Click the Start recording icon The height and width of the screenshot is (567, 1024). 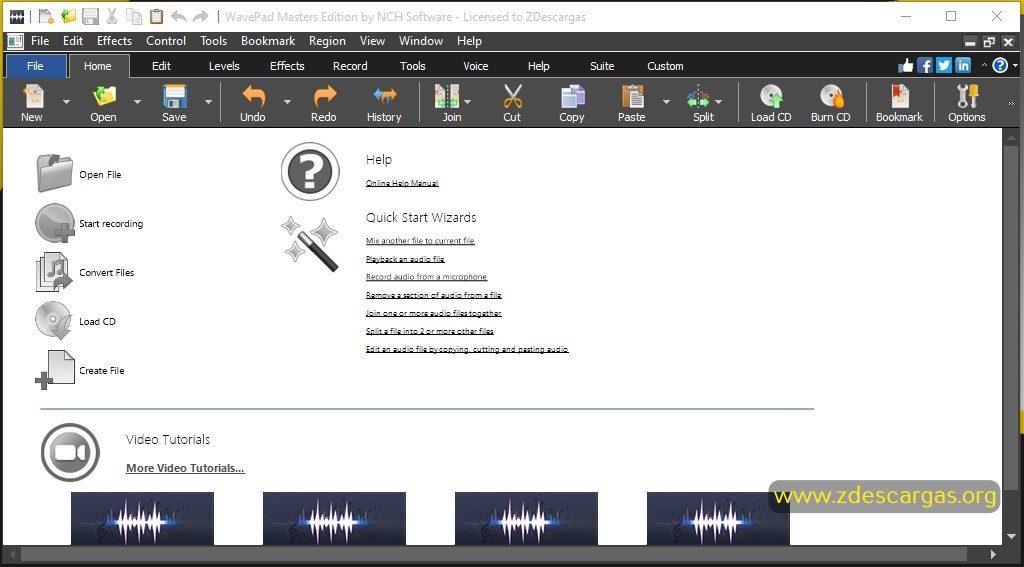coord(55,223)
